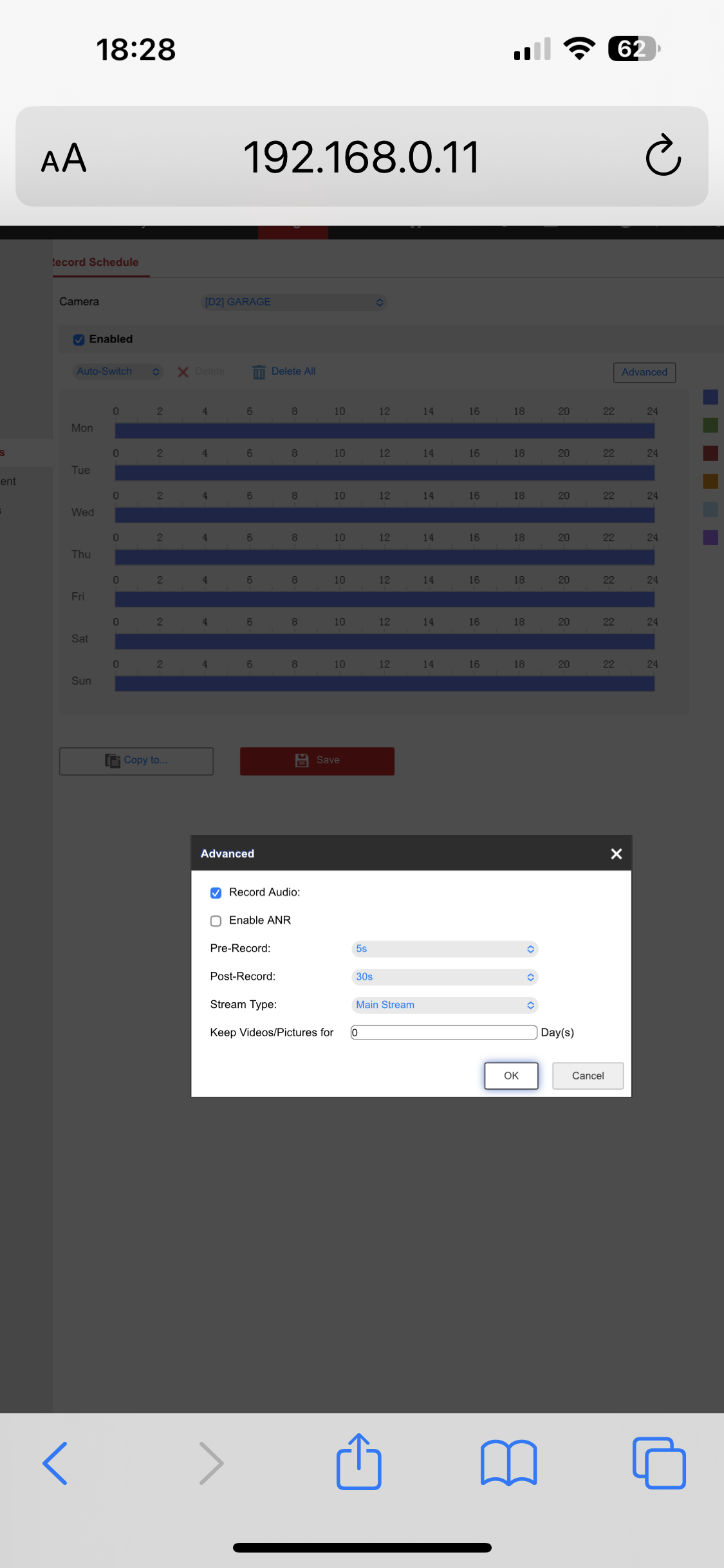This screenshot has height=1568, width=724.
Task: Toggle the Enabled schedule checkbox
Action: (x=79, y=340)
